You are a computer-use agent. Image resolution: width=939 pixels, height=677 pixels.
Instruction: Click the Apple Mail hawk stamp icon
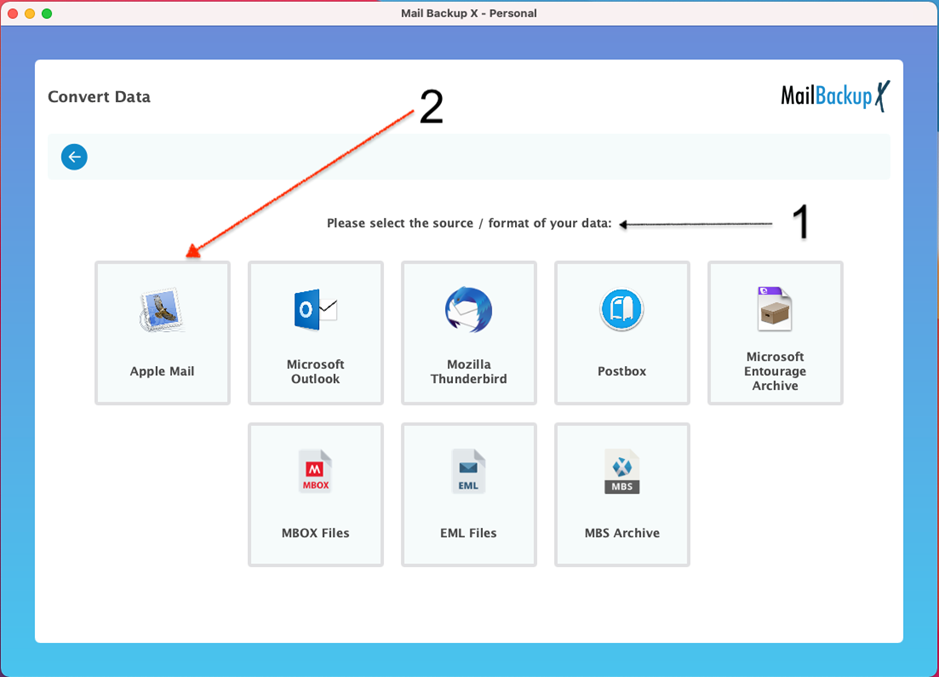click(162, 310)
